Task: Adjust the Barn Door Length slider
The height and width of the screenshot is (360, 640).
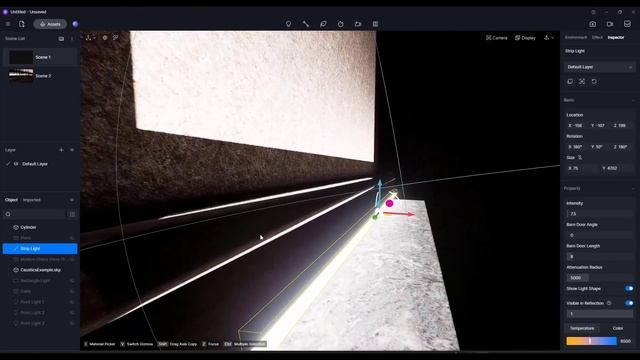Action: point(599,256)
